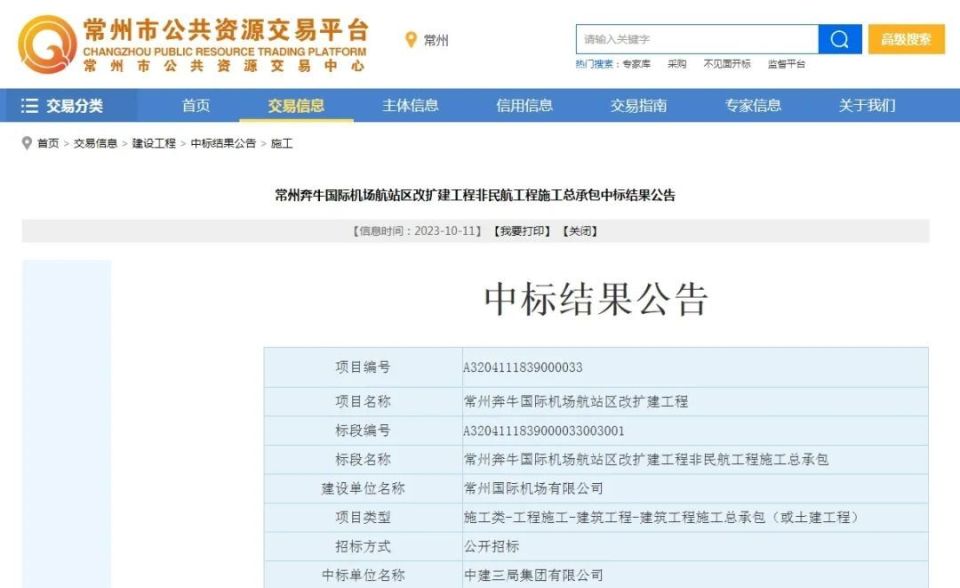Click the blue magnifier search icon
The height and width of the screenshot is (588, 960).
[x=840, y=38]
